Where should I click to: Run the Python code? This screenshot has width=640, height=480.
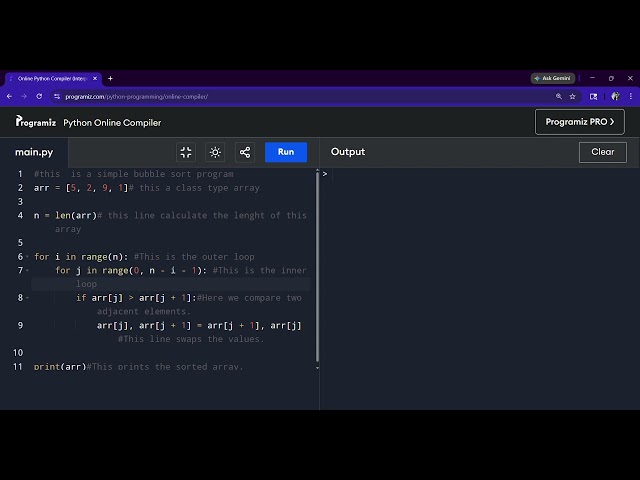(x=286, y=152)
